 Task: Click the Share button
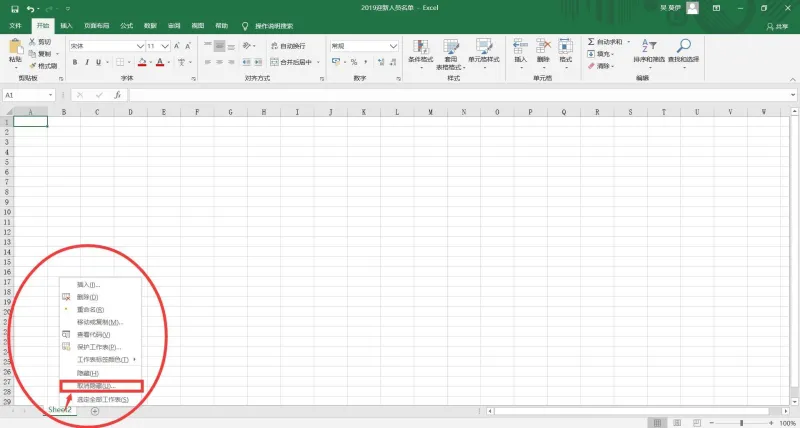point(777,26)
